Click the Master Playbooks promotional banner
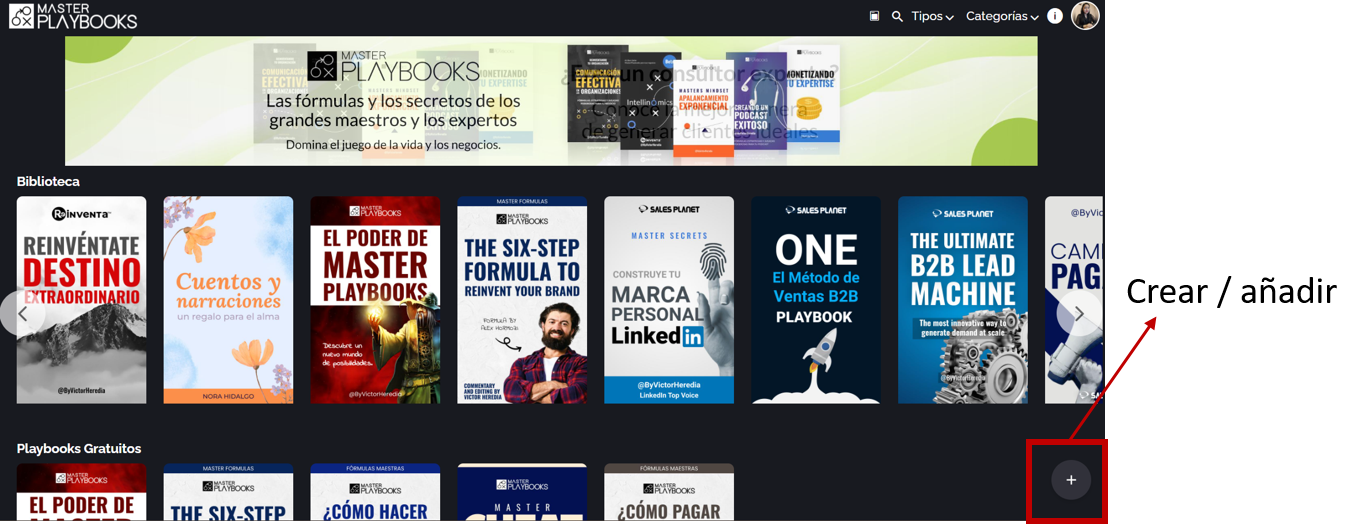 [x=551, y=101]
